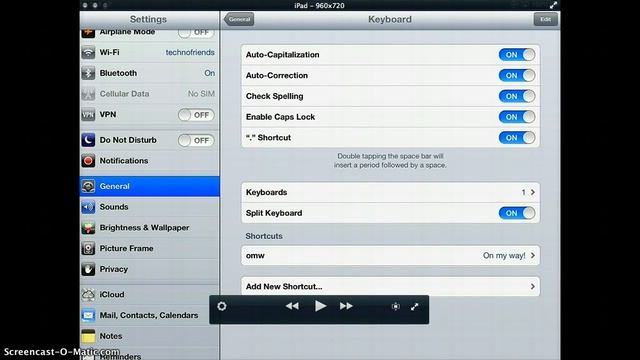The height and width of the screenshot is (360, 640).
Task: Rewind using the playback bar button
Action: click(x=292, y=306)
